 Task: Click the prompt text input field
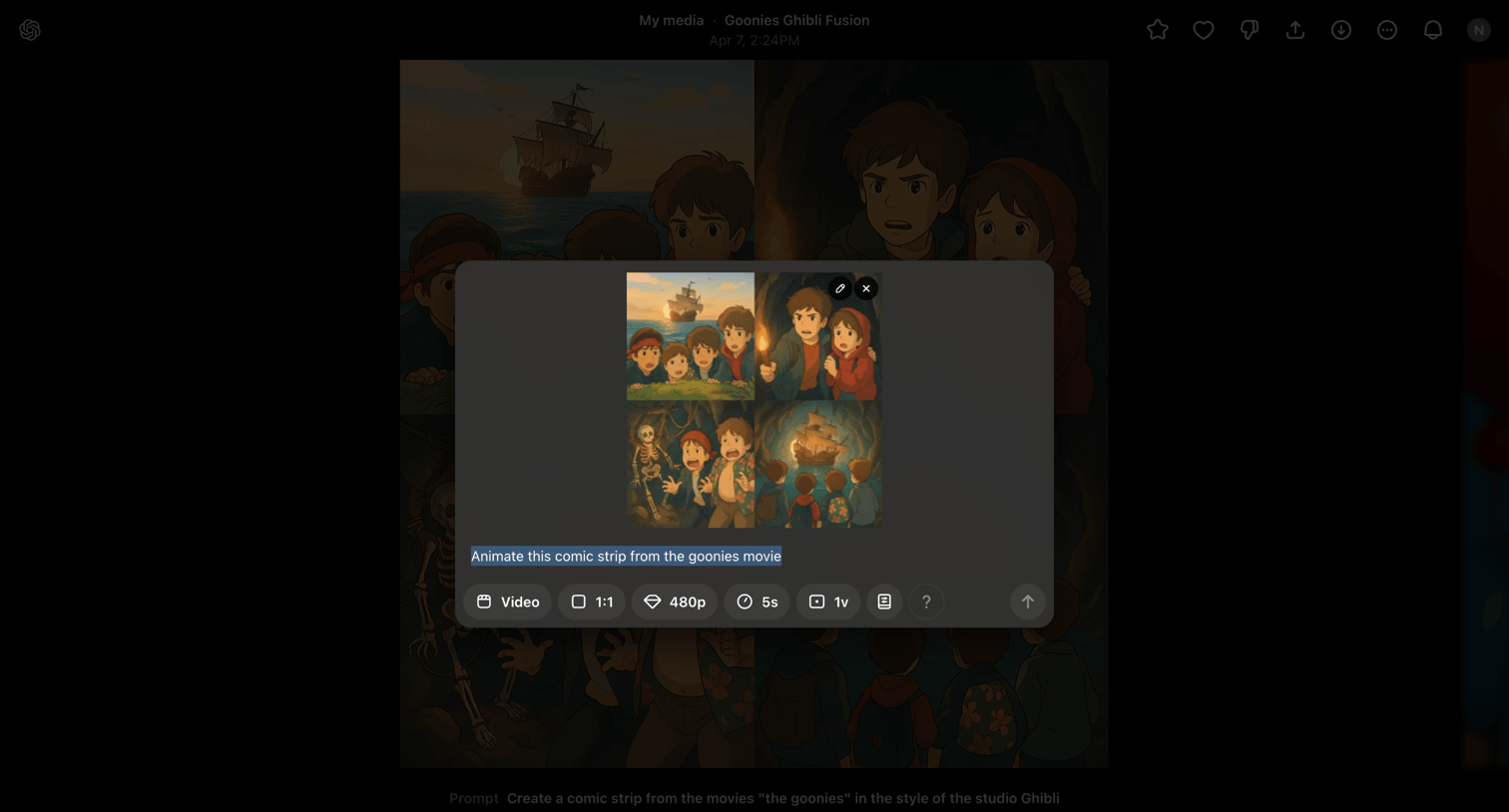point(754,557)
